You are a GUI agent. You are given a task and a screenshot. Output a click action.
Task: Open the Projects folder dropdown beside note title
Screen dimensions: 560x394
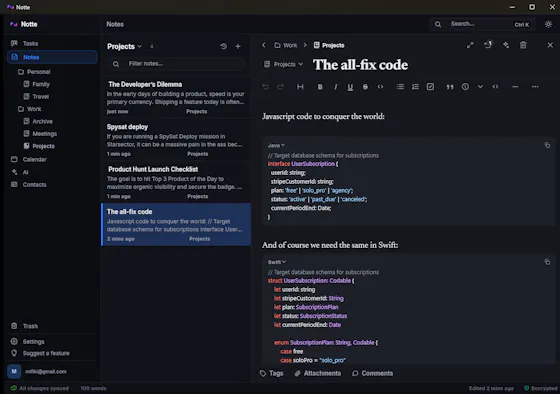point(284,64)
